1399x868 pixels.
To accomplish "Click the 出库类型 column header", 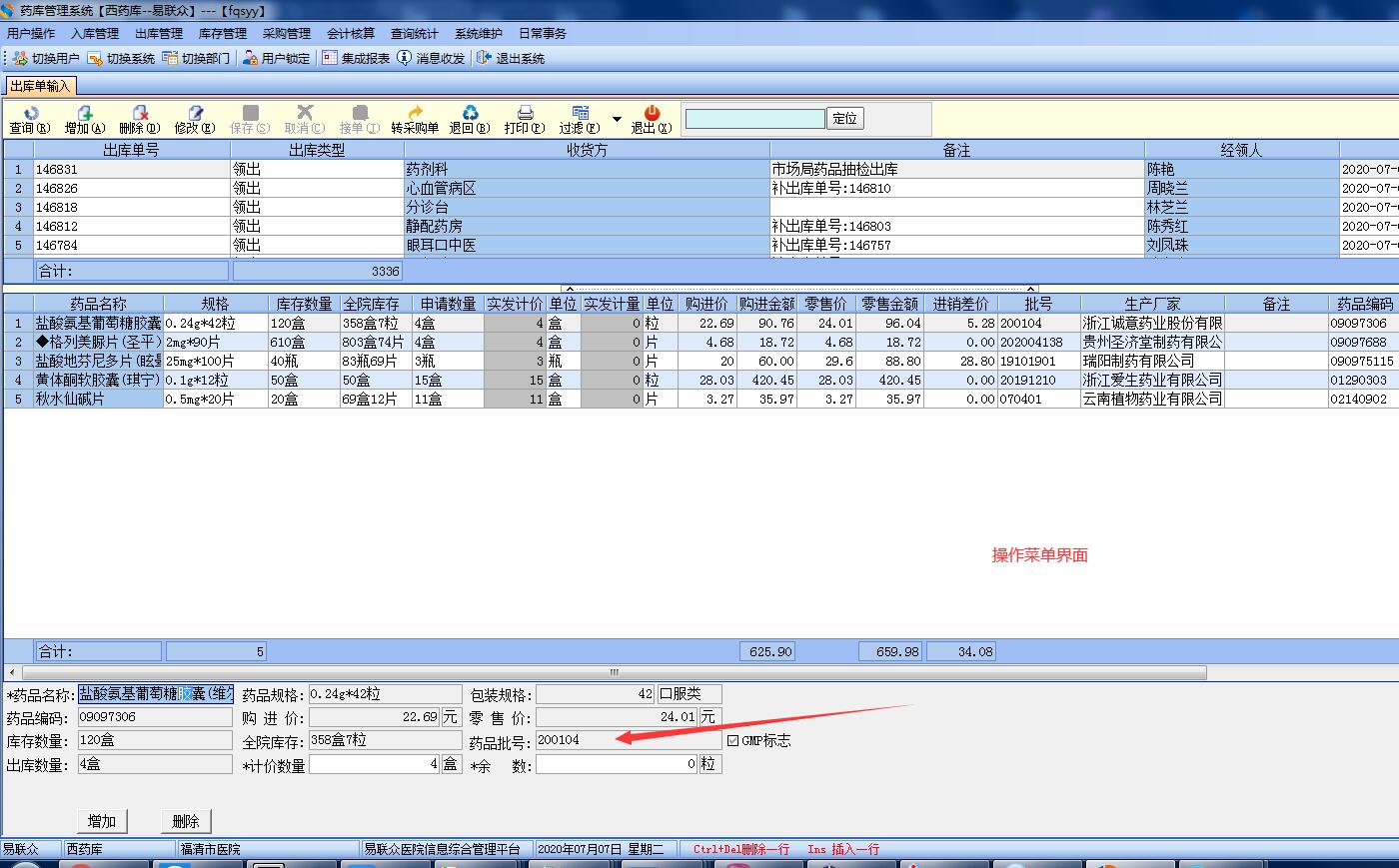I will 317,150.
